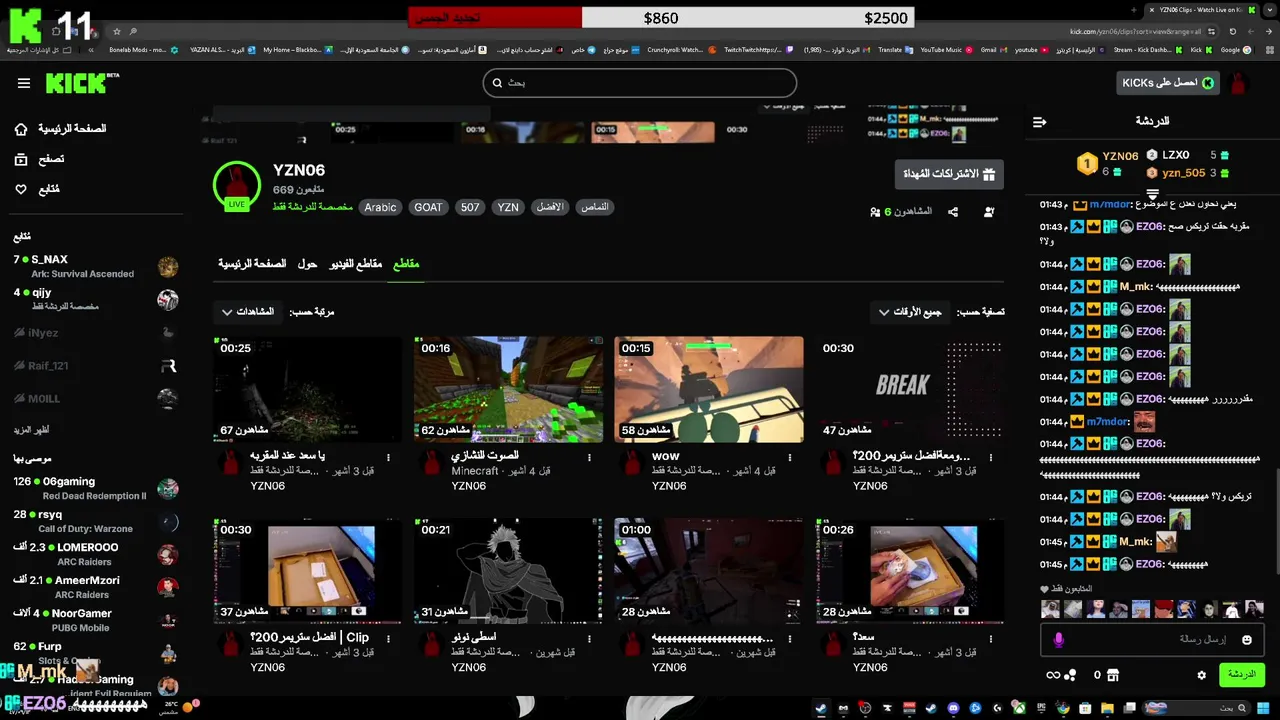Open chat settings gear icon
Viewport: 1280px width, 720px height.
point(1201,675)
